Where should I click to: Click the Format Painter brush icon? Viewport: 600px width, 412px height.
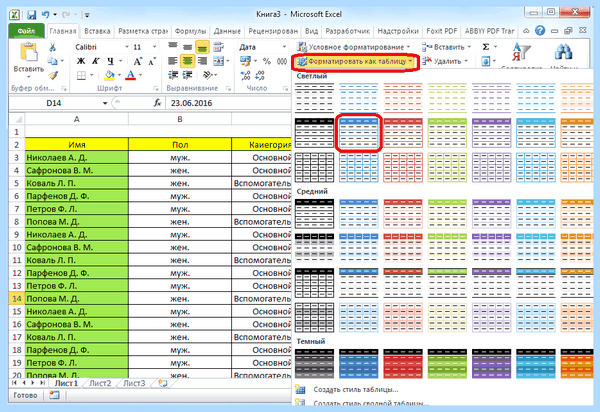point(53,75)
